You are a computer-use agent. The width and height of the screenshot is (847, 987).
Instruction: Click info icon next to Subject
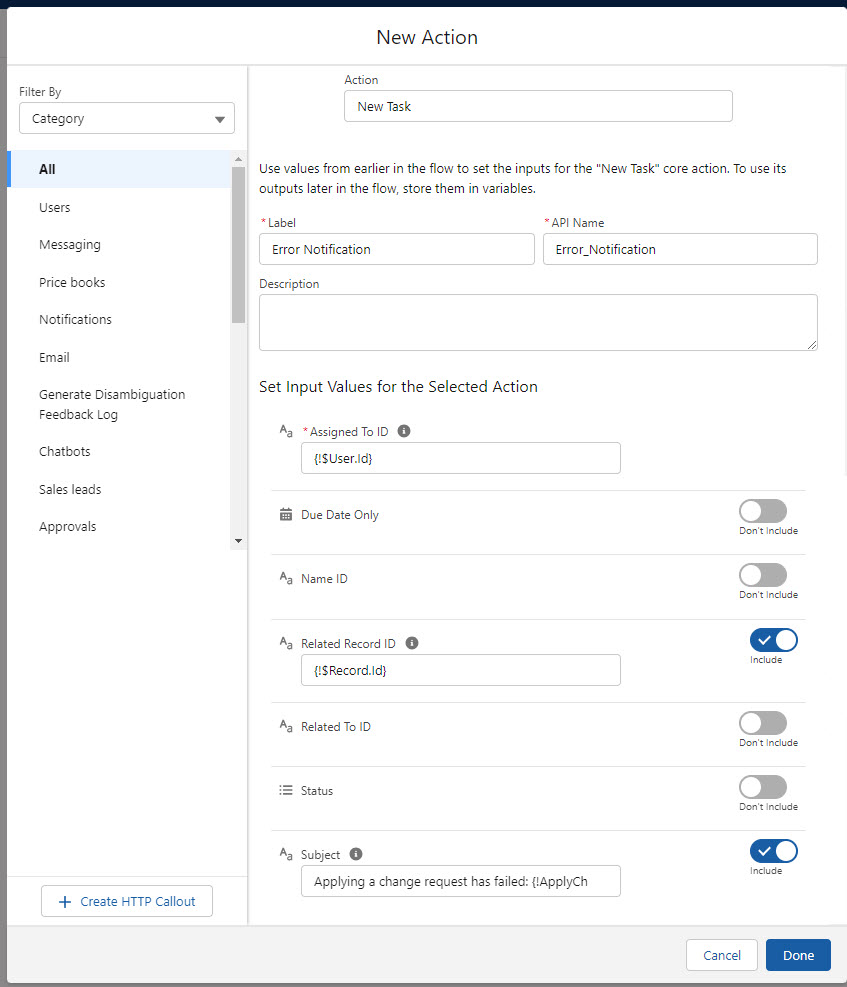coord(356,854)
